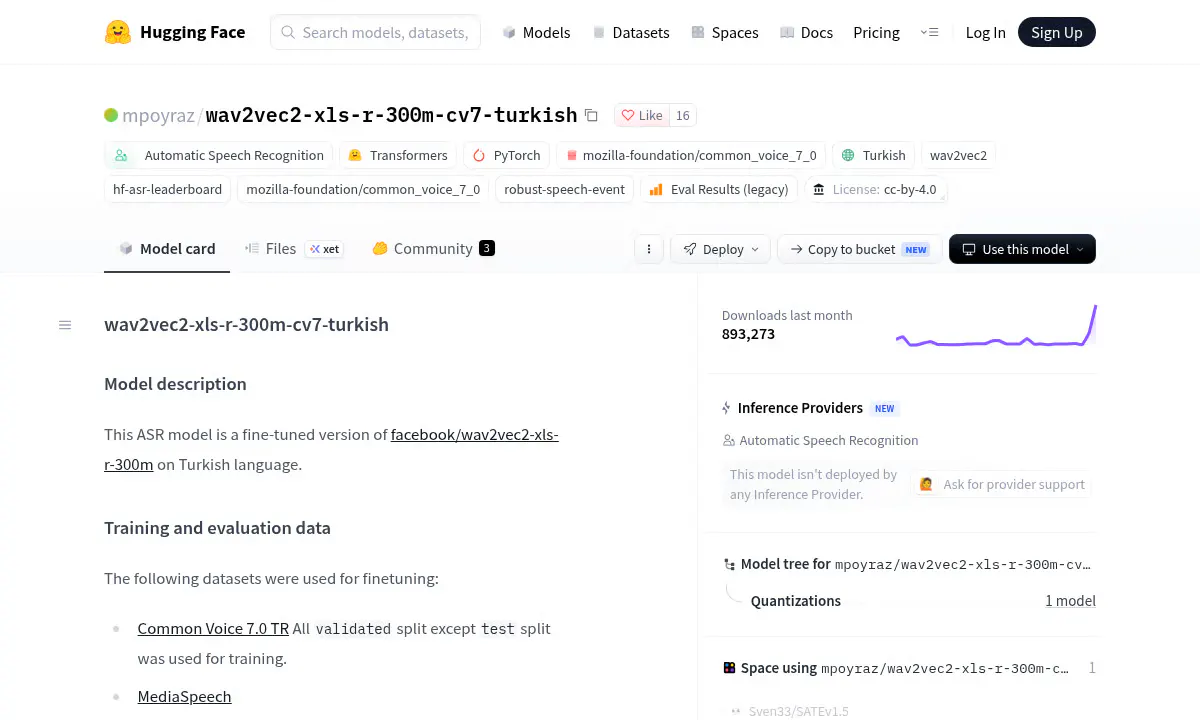The width and height of the screenshot is (1200, 720).
Task: Click the Model tree for heading
Action: 786,564
